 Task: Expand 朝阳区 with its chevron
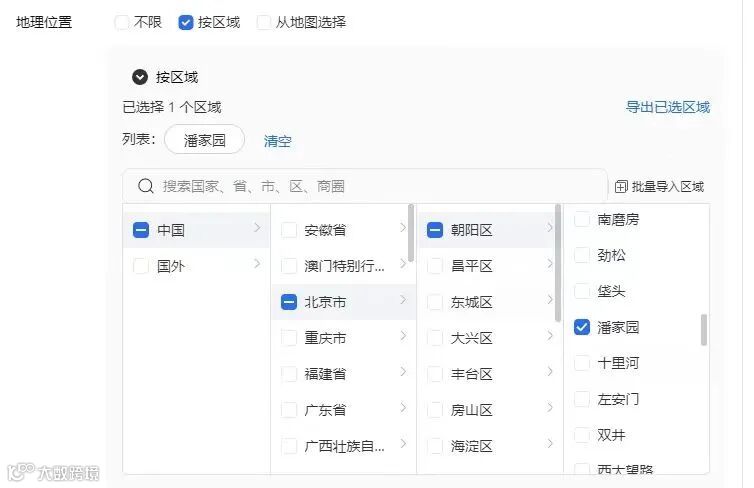(x=550, y=227)
